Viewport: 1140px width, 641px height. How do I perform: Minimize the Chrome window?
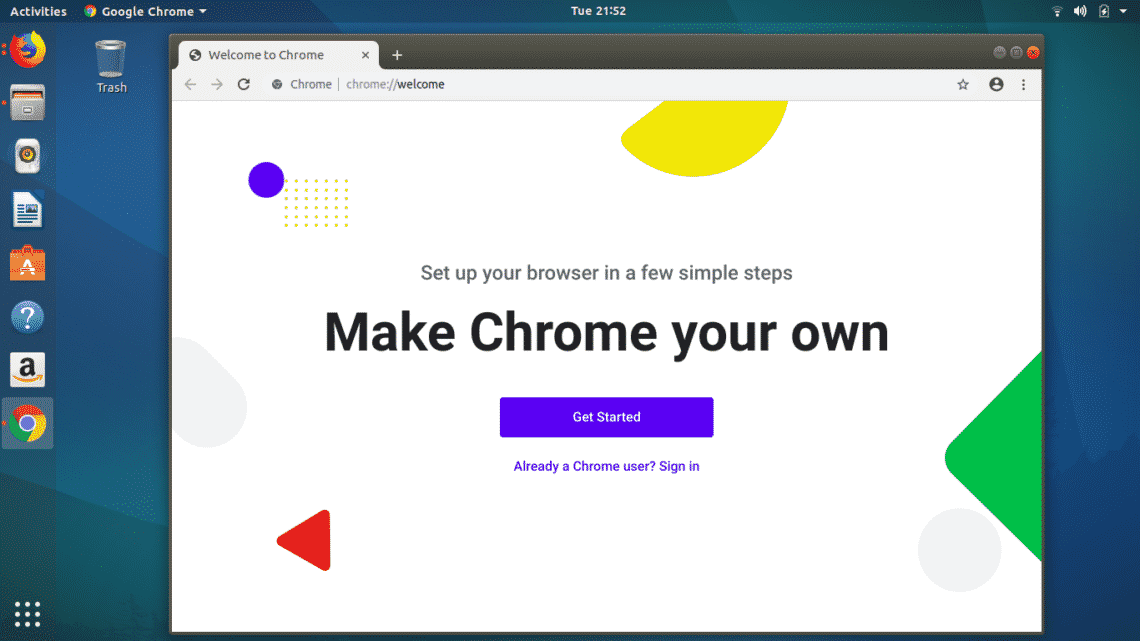click(x=1000, y=52)
